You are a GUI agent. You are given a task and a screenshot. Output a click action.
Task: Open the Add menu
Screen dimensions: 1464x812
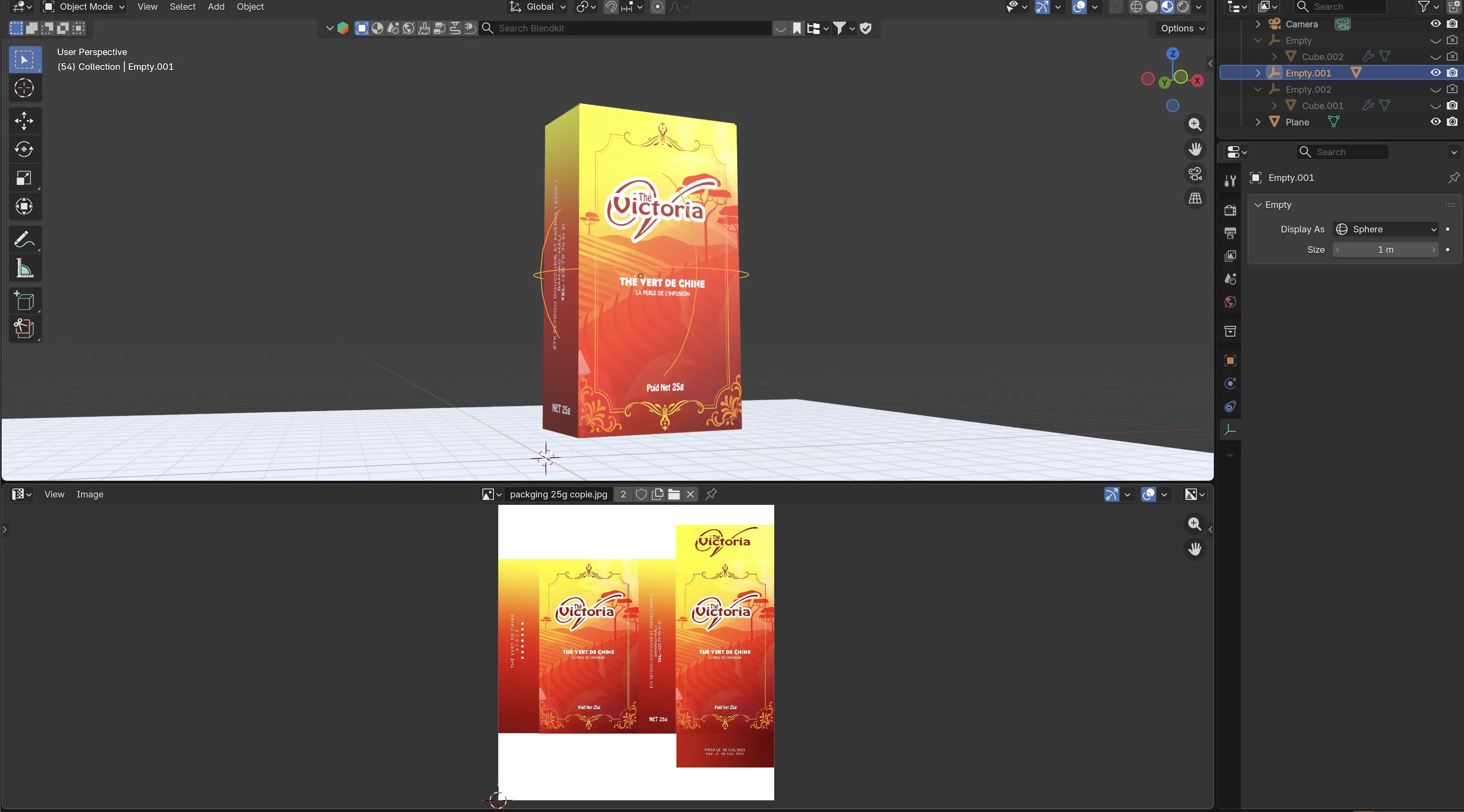(216, 7)
